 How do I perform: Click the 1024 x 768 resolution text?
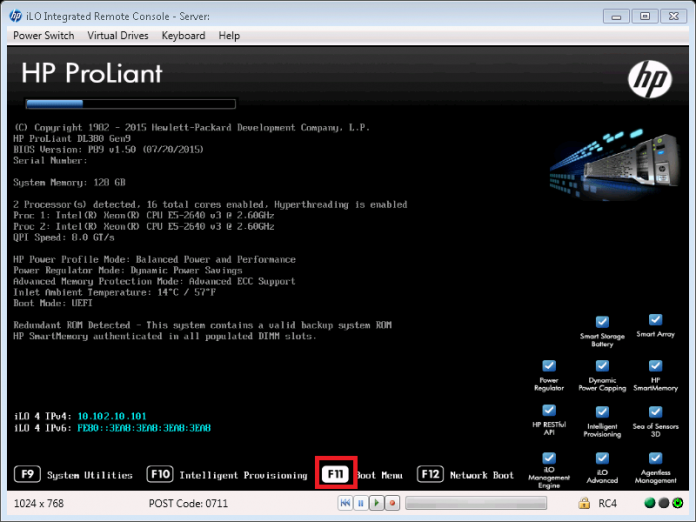click(x=39, y=503)
